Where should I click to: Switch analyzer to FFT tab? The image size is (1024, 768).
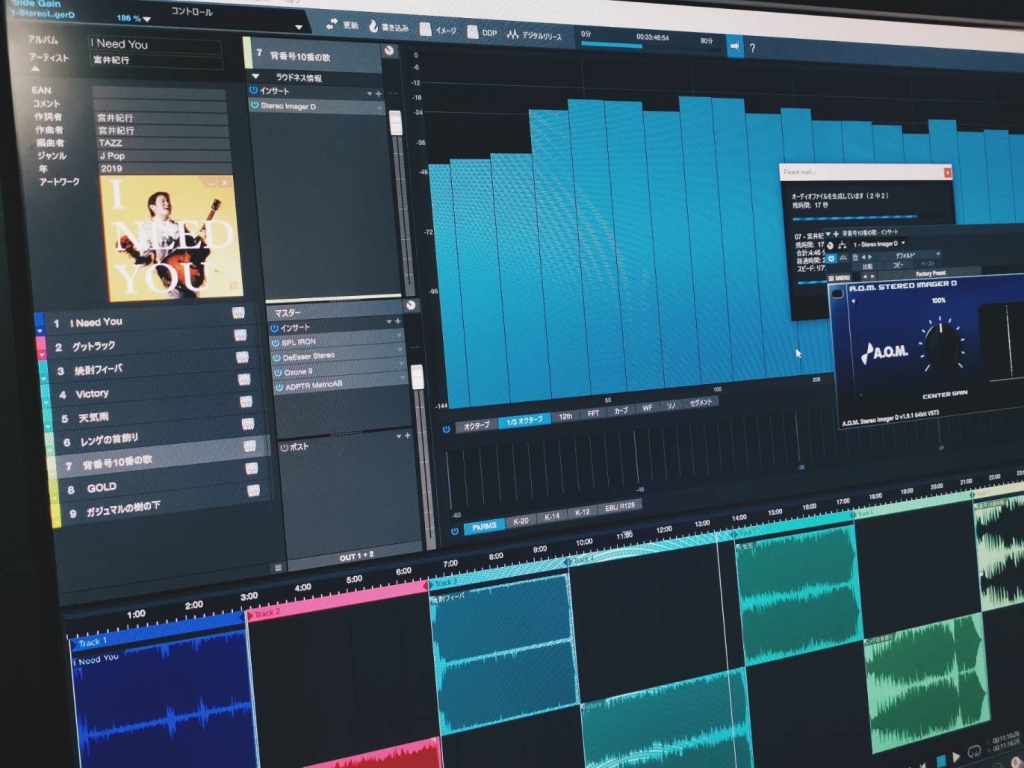click(x=593, y=413)
